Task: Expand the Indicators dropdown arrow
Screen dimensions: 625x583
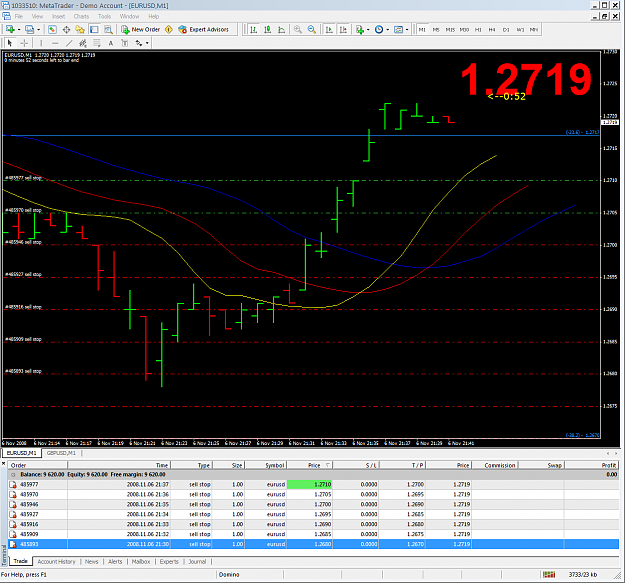Action: click(x=368, y=30)
